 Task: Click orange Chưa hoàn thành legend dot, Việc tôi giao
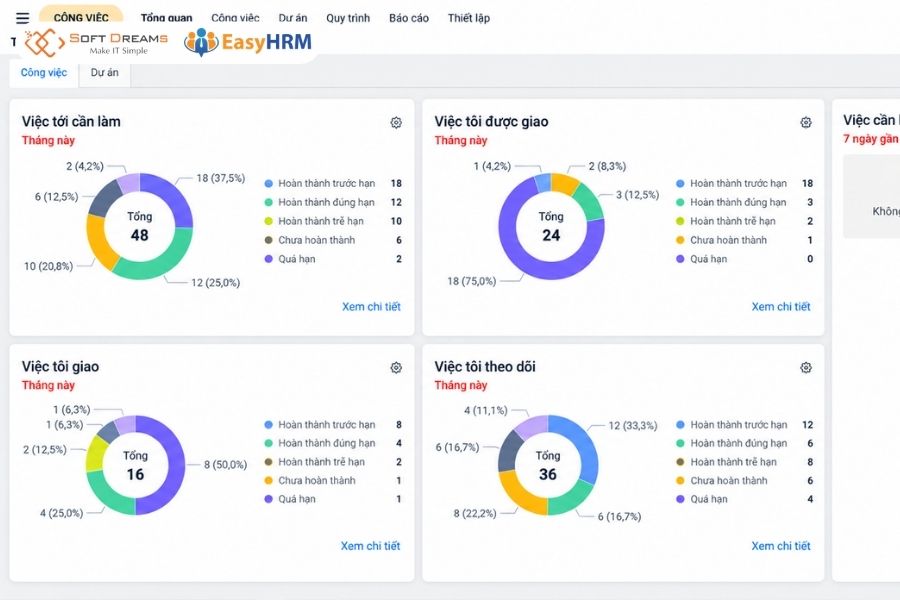[269, 481]
